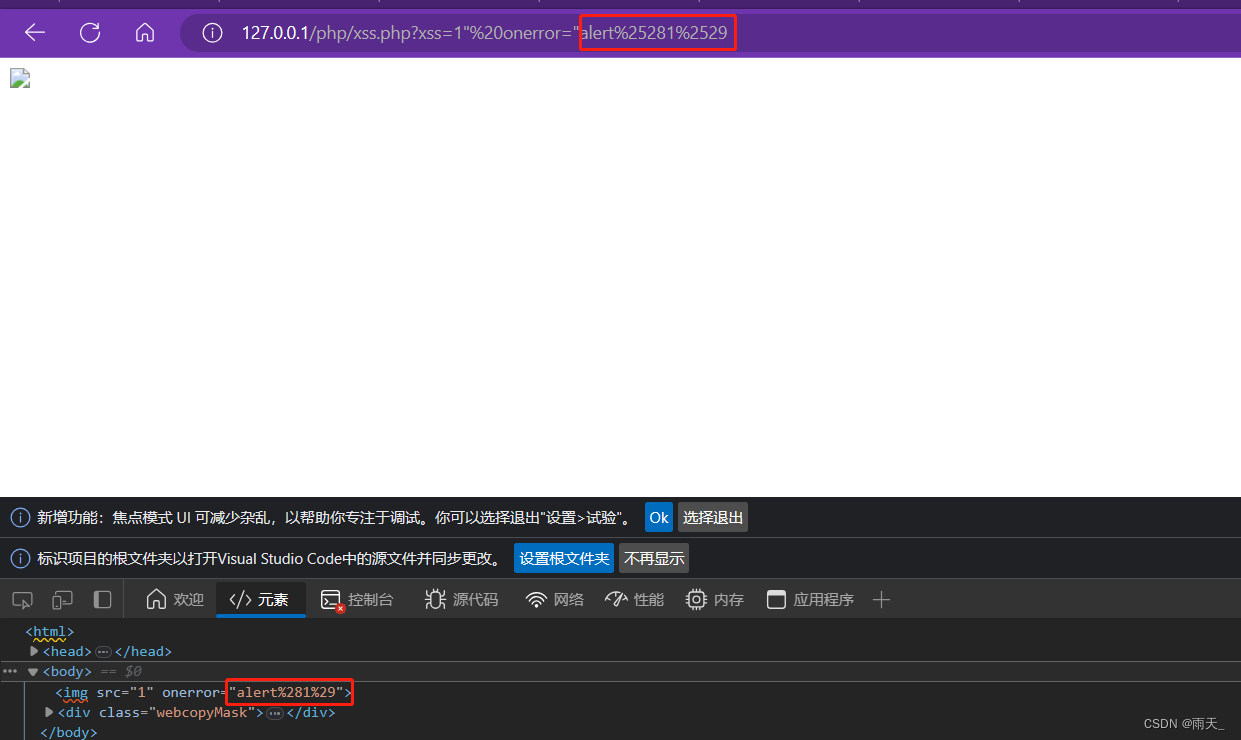Open a new DevTools panel with the plus icon
The image size is (1241, 740).
point(881,599)
